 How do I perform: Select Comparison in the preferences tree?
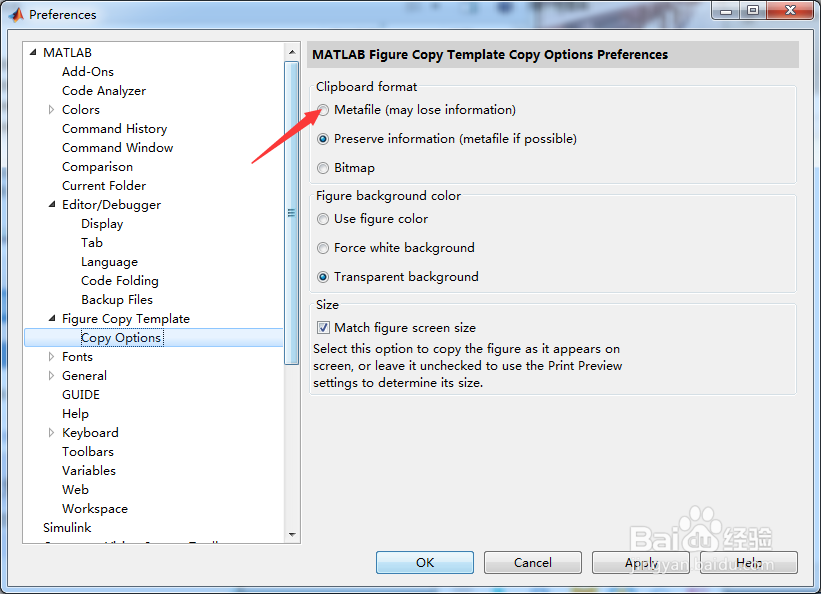97,167
